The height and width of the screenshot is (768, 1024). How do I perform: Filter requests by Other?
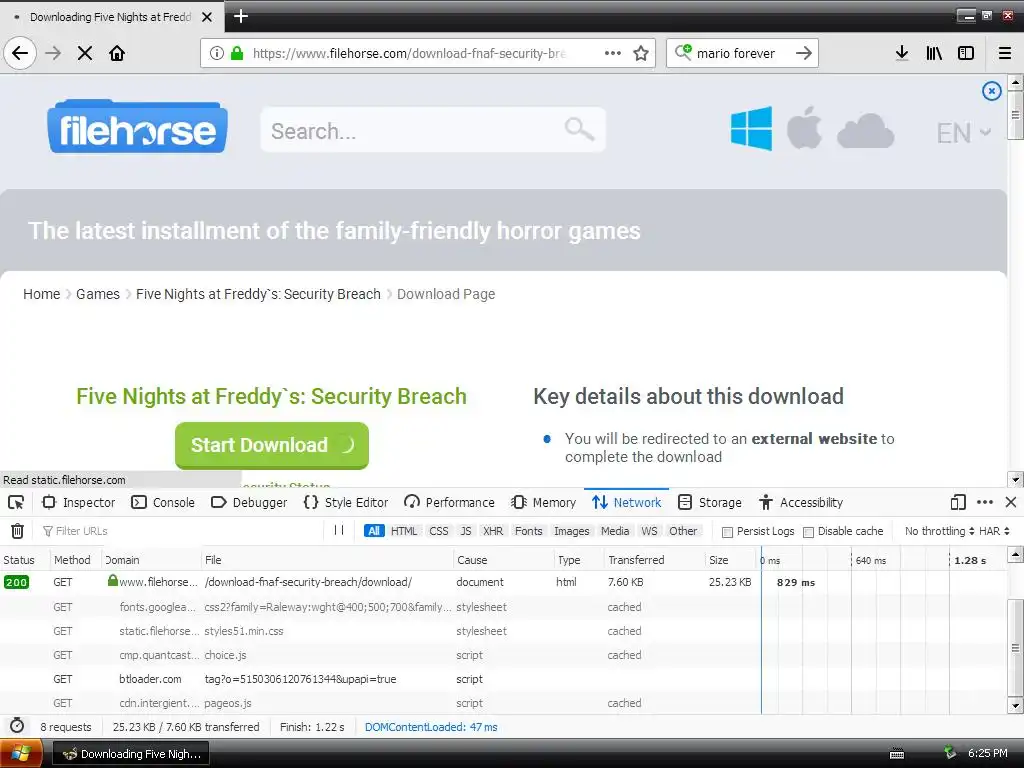(683, 531)
